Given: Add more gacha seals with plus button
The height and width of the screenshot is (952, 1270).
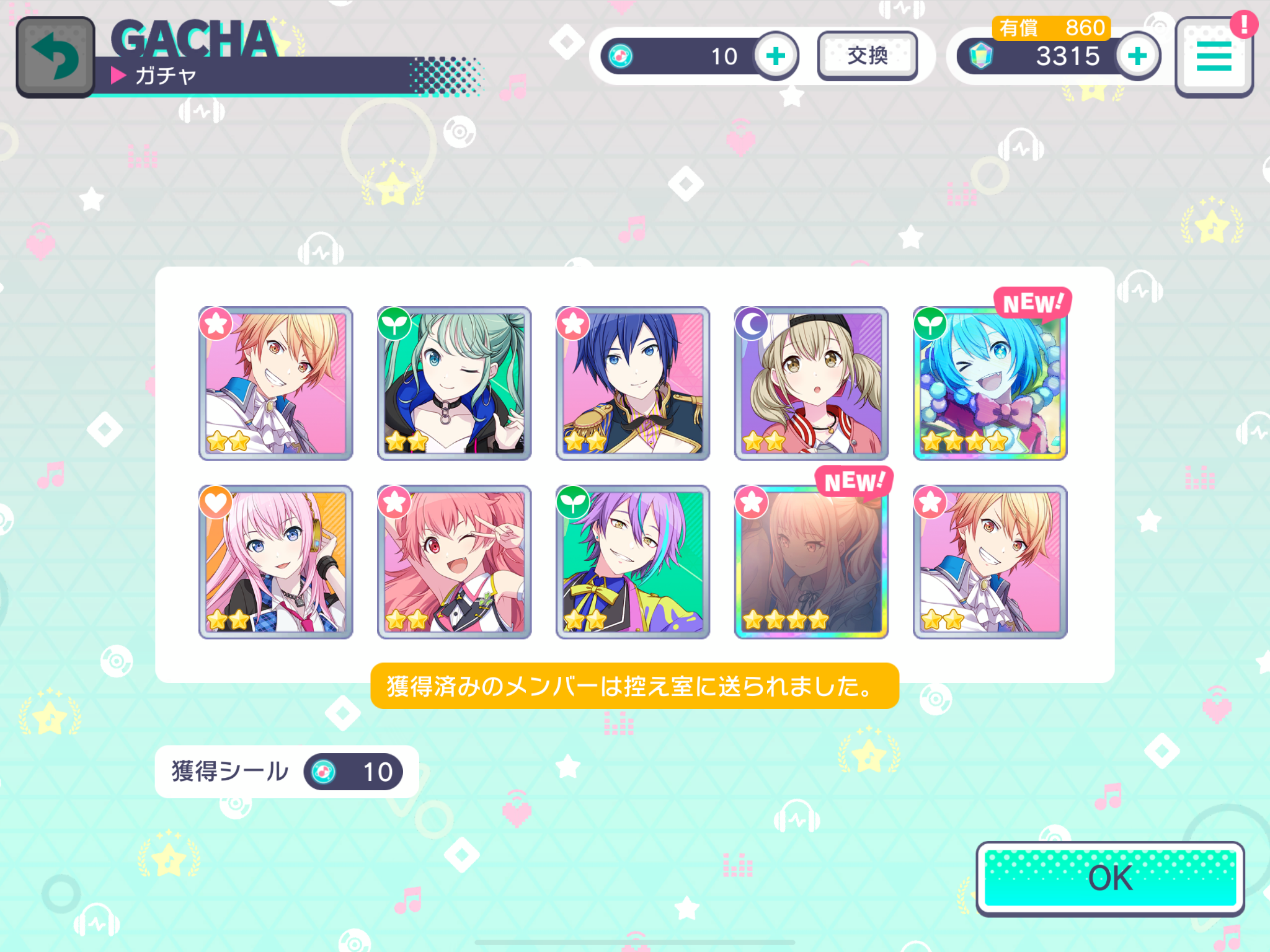Looking at the screenshot, I should (x=776, y=56).
